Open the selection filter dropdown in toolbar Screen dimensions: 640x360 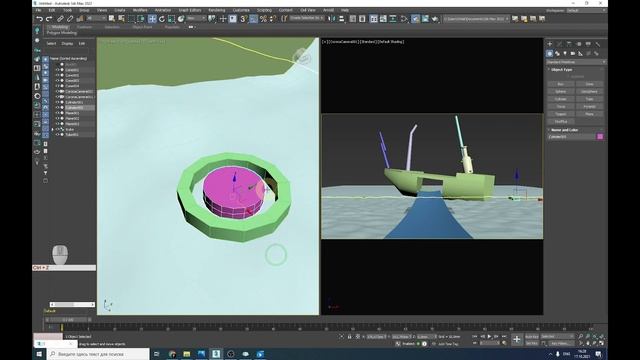pos(96,18)
